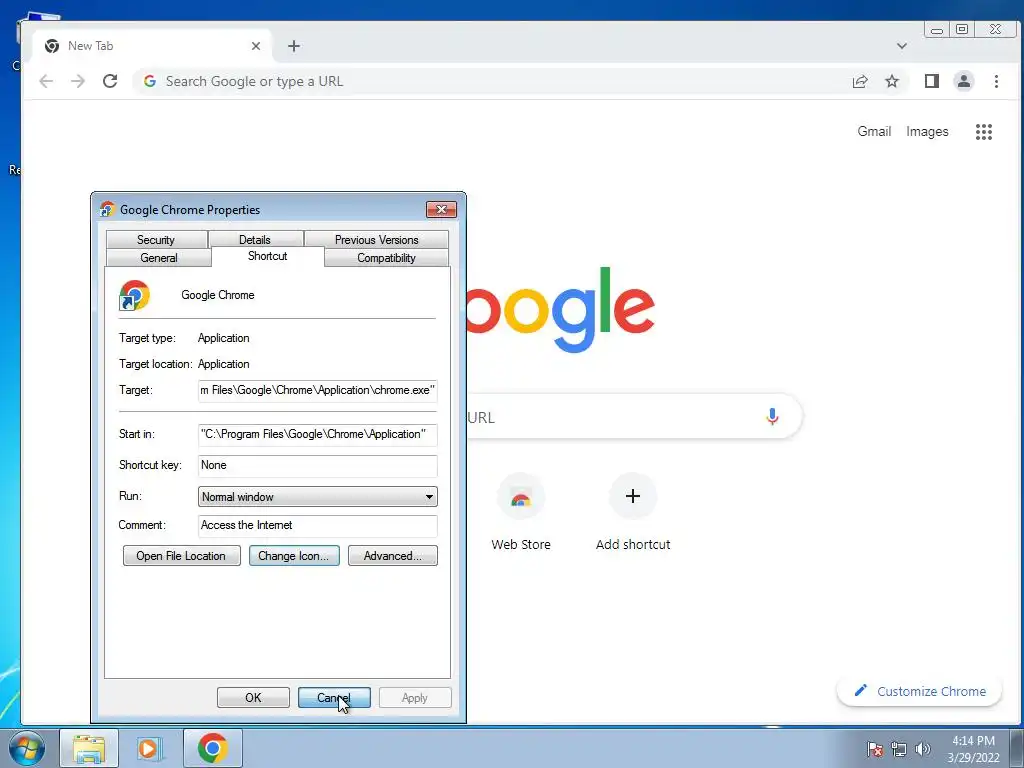Select the Shortcut tab
1024x768 pixels.
click(x=268, y=256)
